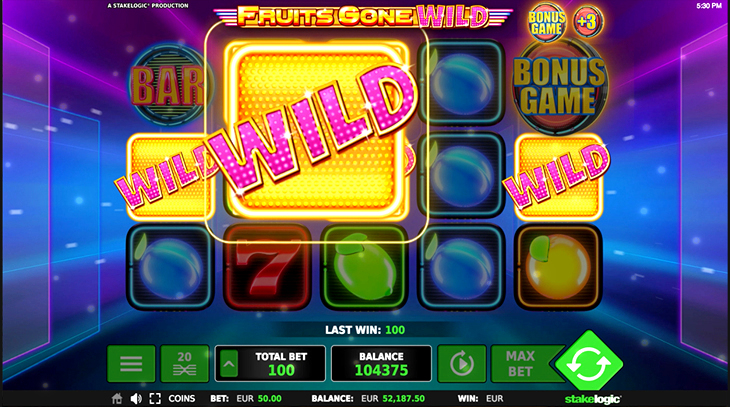
Task: Expand the total bet chevron arrow
Action: click(x=229, y=364)
